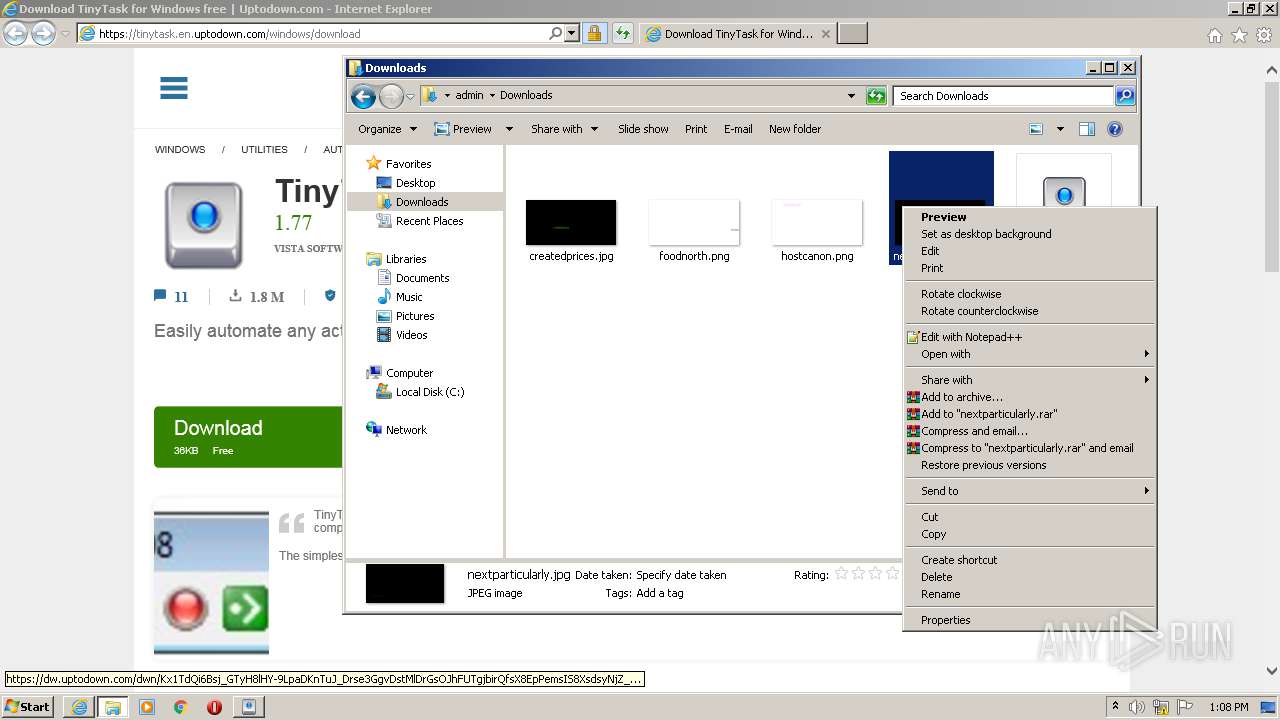Open the hamburger menu on Uptodown page
This screenshot has height=720, width=1280.
174,88
